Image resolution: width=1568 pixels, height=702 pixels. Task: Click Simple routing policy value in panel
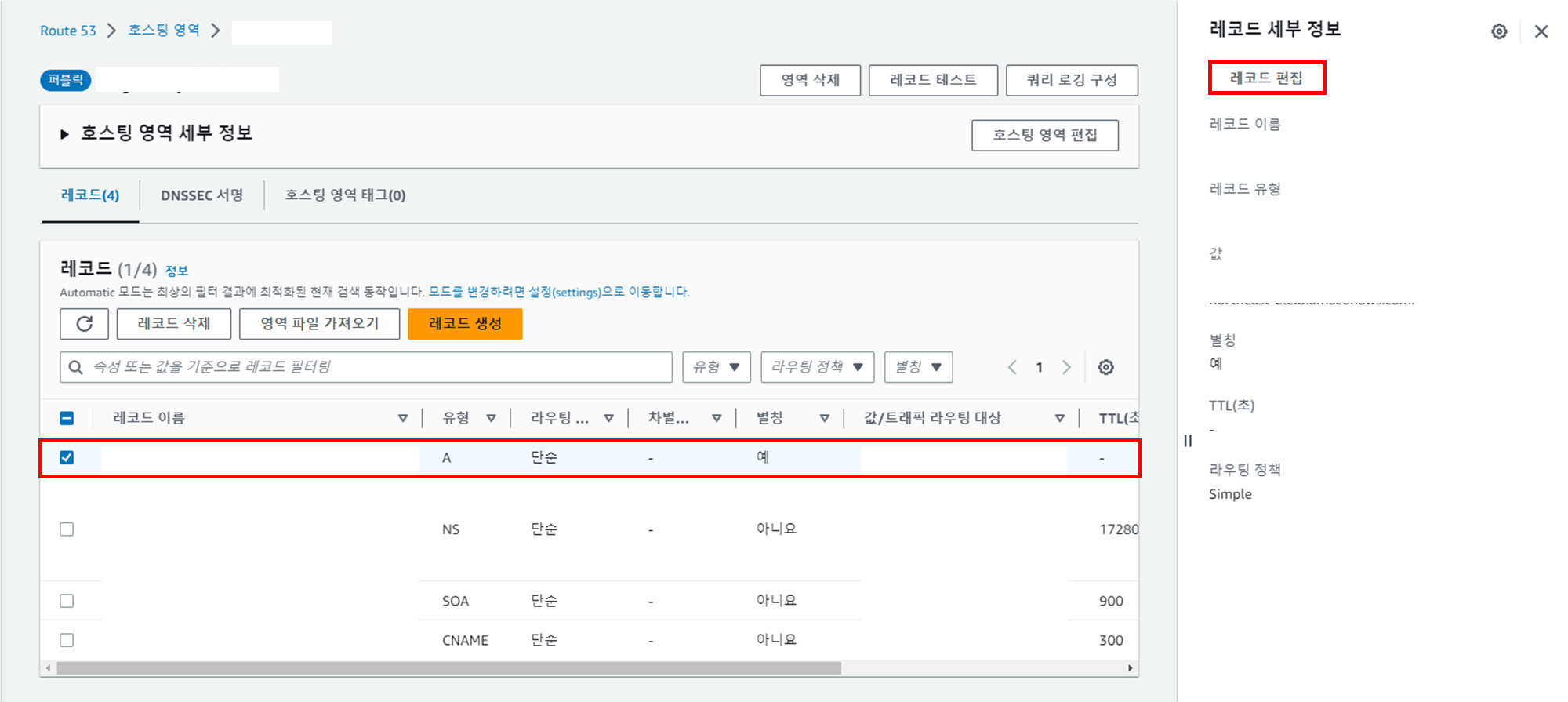(x=1230, y=494)
